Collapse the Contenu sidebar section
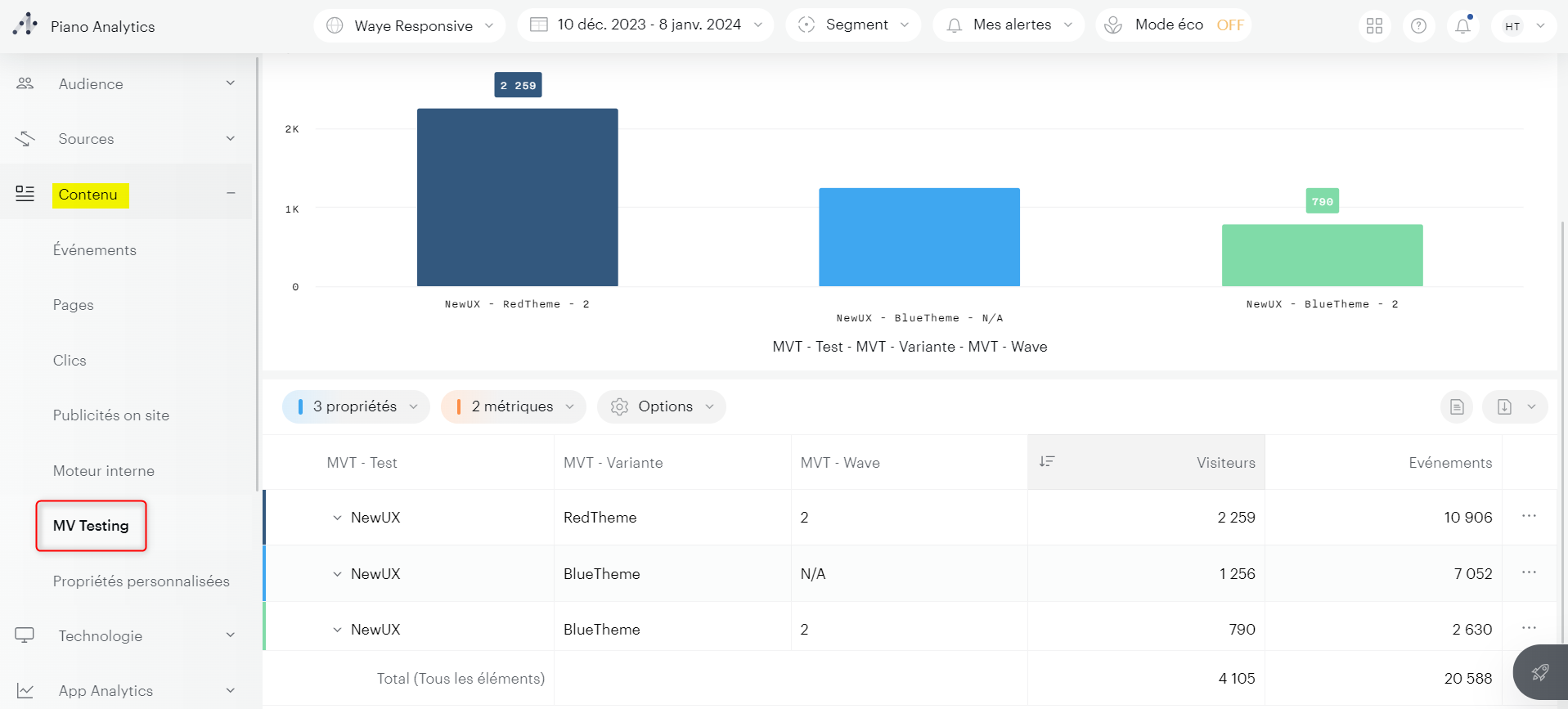The height and width of the screenshot is (709, 1568). click(231, 194)
